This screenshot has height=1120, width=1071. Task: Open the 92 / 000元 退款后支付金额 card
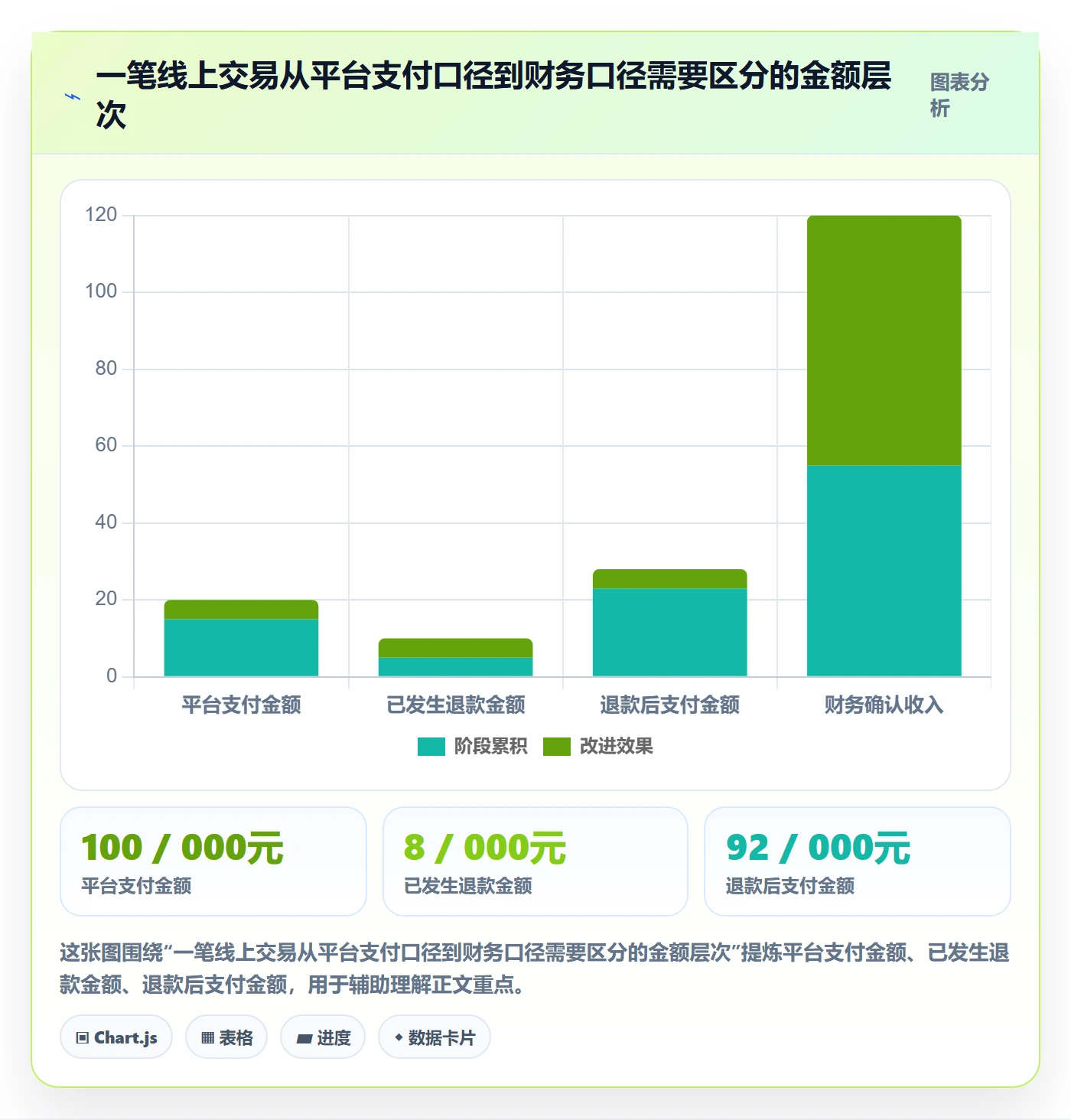coord(858,861)
